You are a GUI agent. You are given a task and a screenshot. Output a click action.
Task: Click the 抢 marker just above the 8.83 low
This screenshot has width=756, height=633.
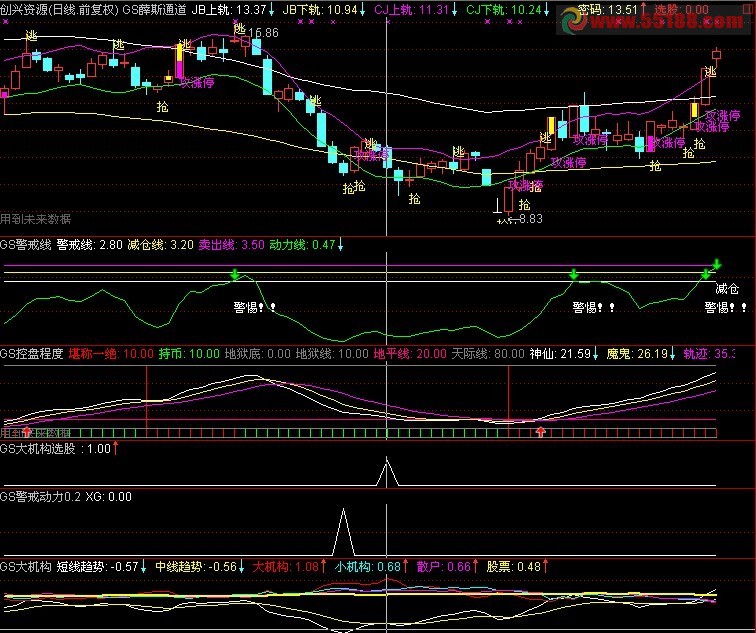point(524,204)
